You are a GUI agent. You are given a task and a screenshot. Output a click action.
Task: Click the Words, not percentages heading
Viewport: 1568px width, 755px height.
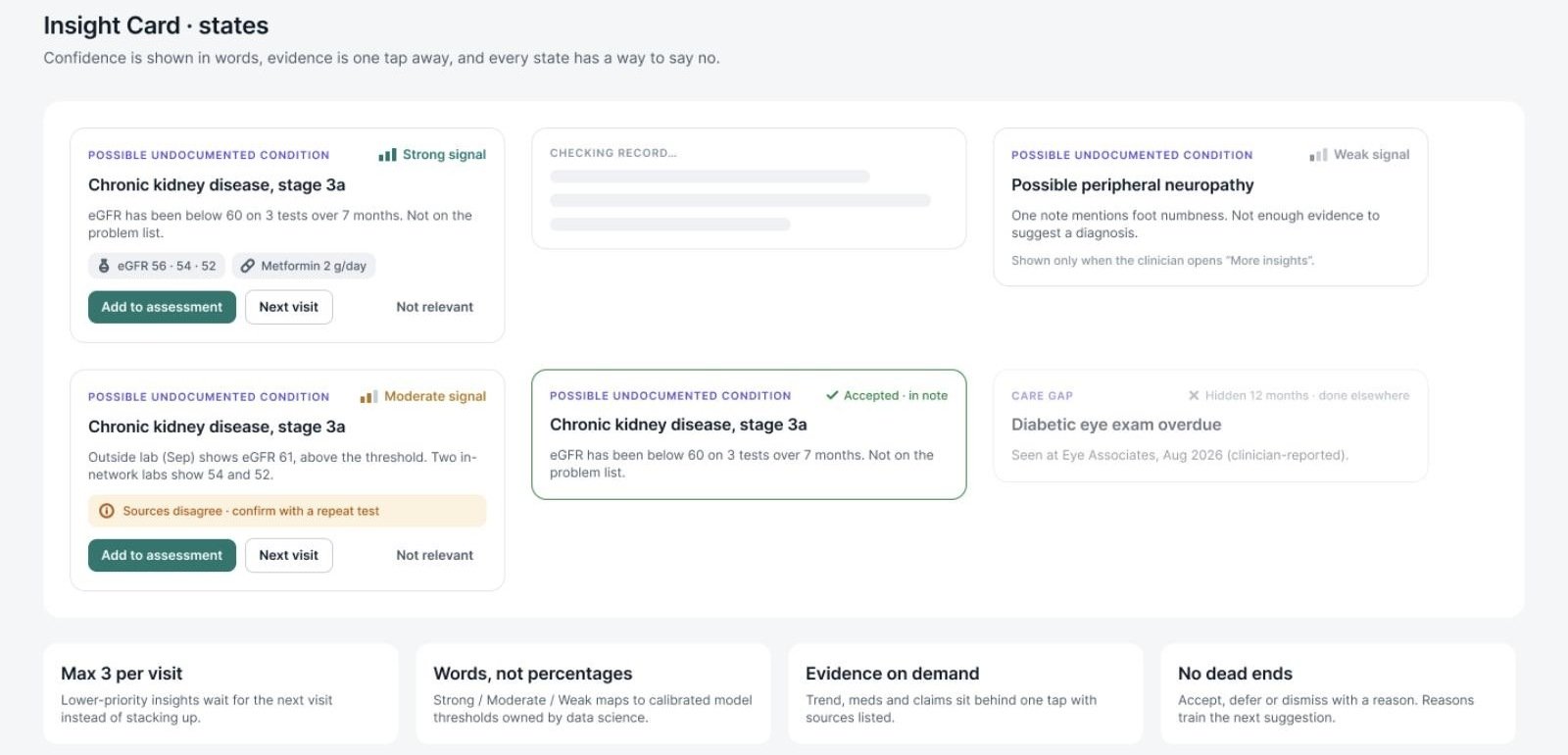pyautogui.click(x=533, y=674)
